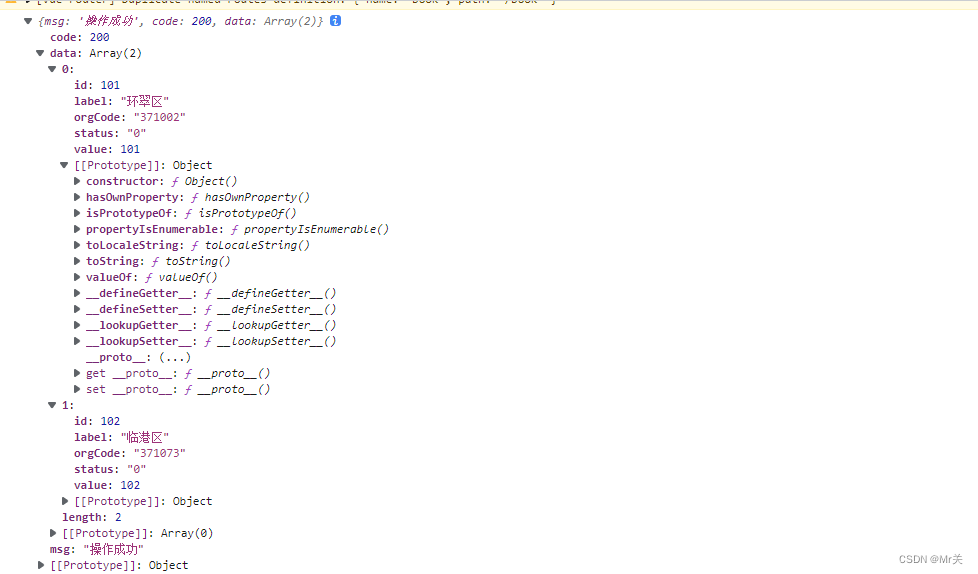This screenshot has width=978, height=574.
Task: Expand __defineGetter__ entry
Action: (x=77, y=293)
